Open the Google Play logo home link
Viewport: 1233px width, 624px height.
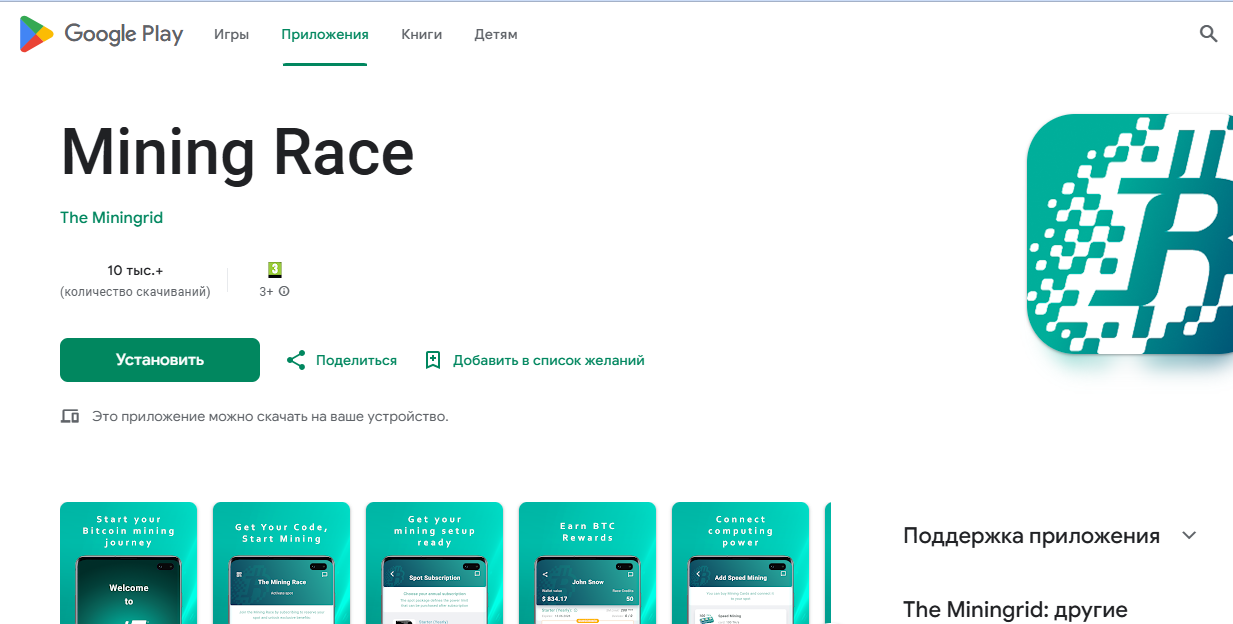[101, 34]
